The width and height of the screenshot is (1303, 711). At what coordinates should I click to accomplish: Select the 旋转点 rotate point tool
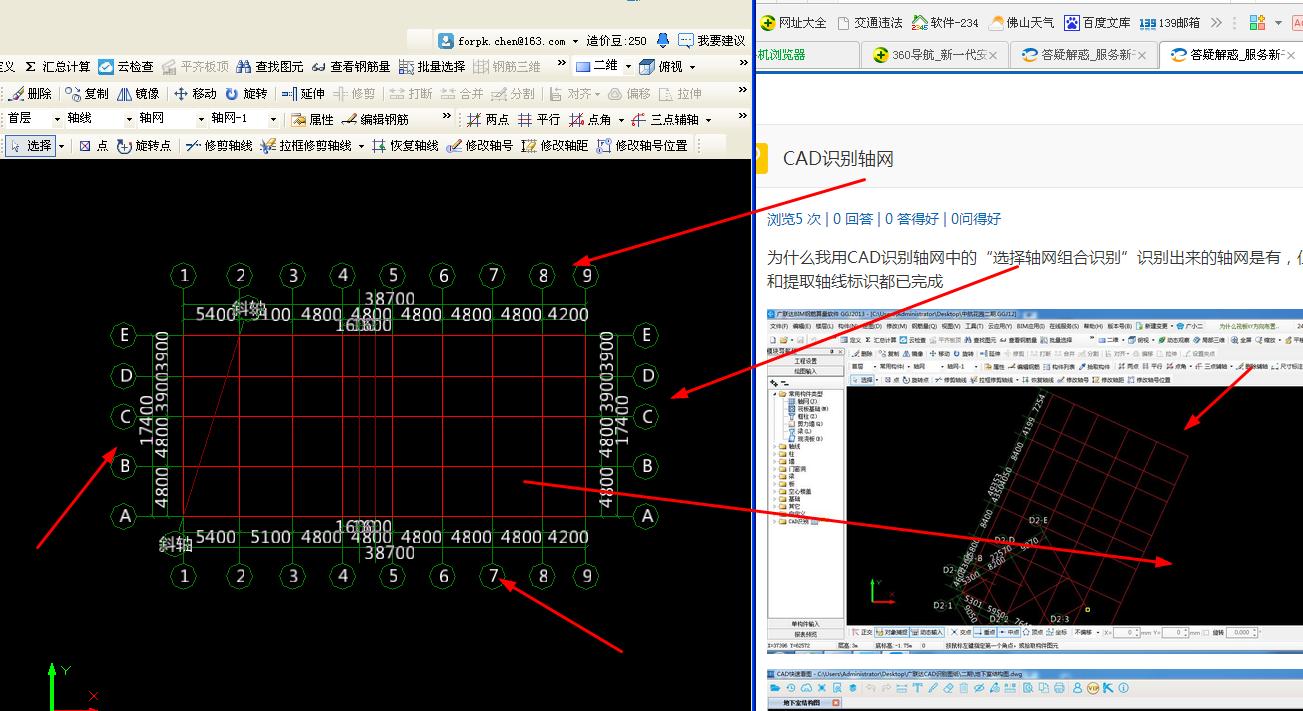click(143, 145)
